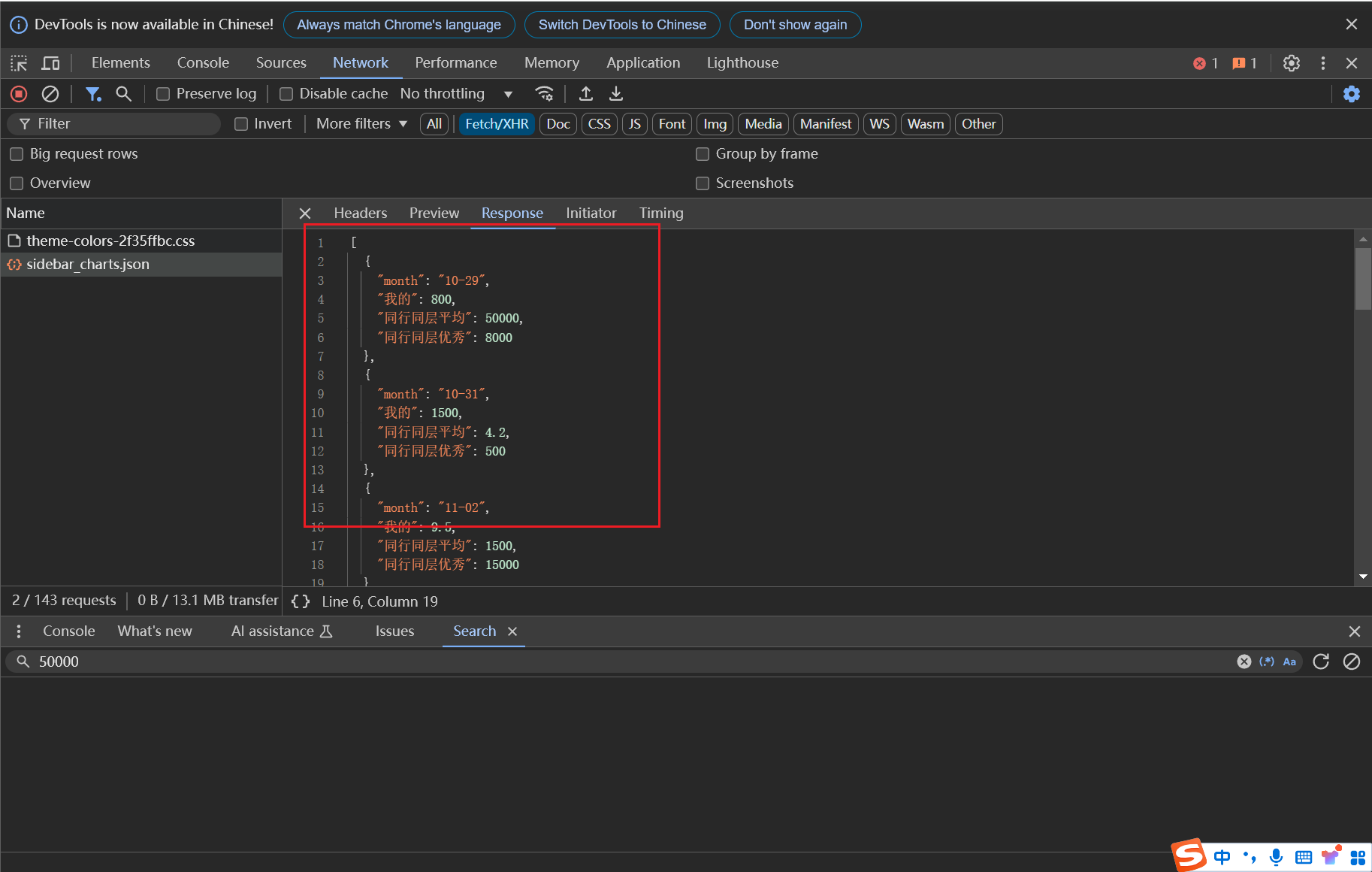Select the sidebar_charts.json request
This screenshot has width=1372, height=872.
point(88,265)
